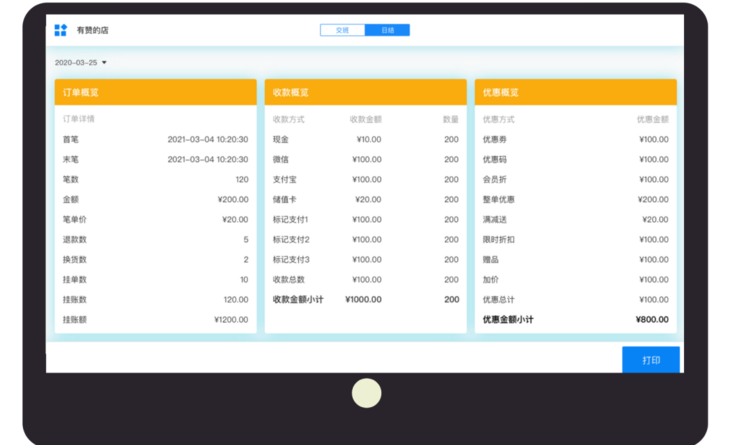Click the 数量 column header
Image resolution: width=730 pixels, height=445 pixels.
[x=451, y=119]
